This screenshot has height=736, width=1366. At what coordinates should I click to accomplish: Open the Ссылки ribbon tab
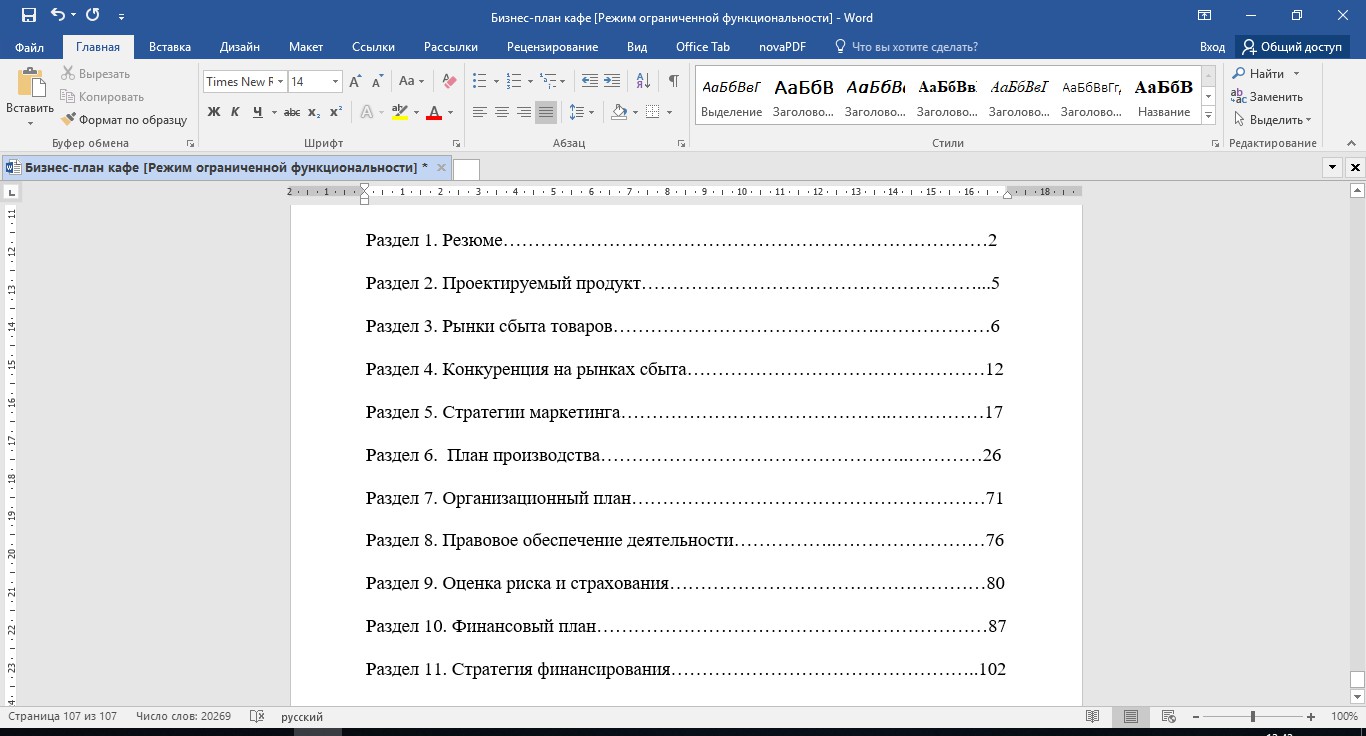tap(373, 47)
